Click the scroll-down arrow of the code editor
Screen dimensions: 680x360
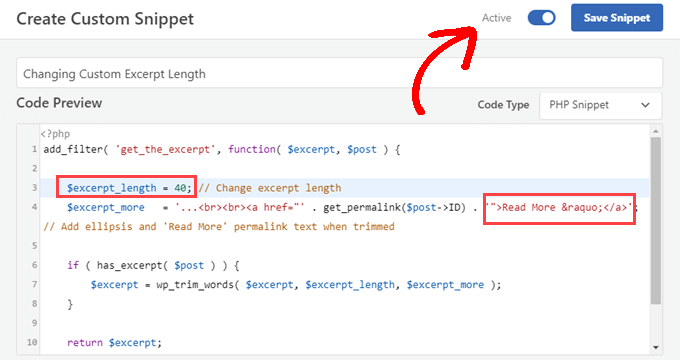(x=655, y=347)
